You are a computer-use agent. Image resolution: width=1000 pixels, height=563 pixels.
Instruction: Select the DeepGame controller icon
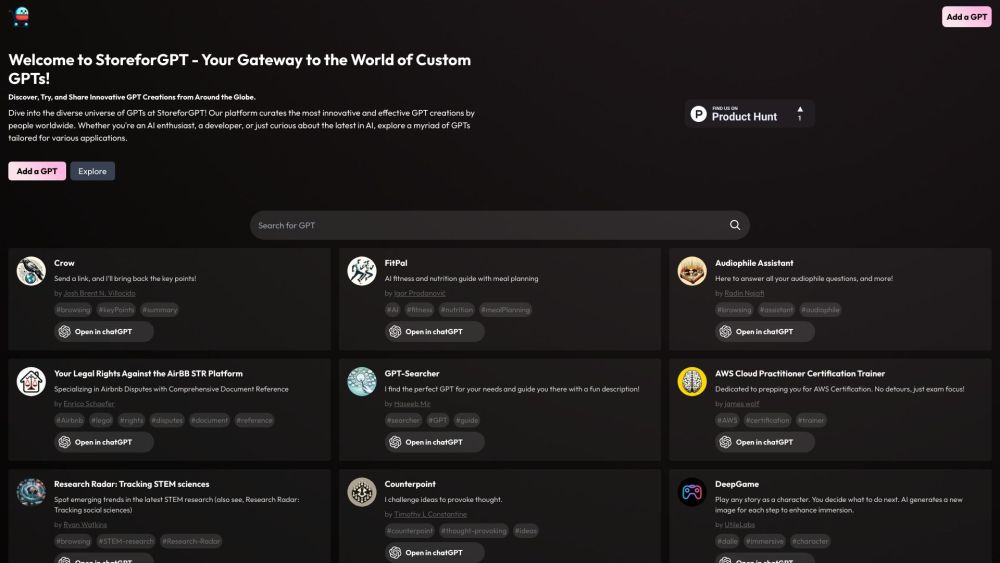coord(692,492)
